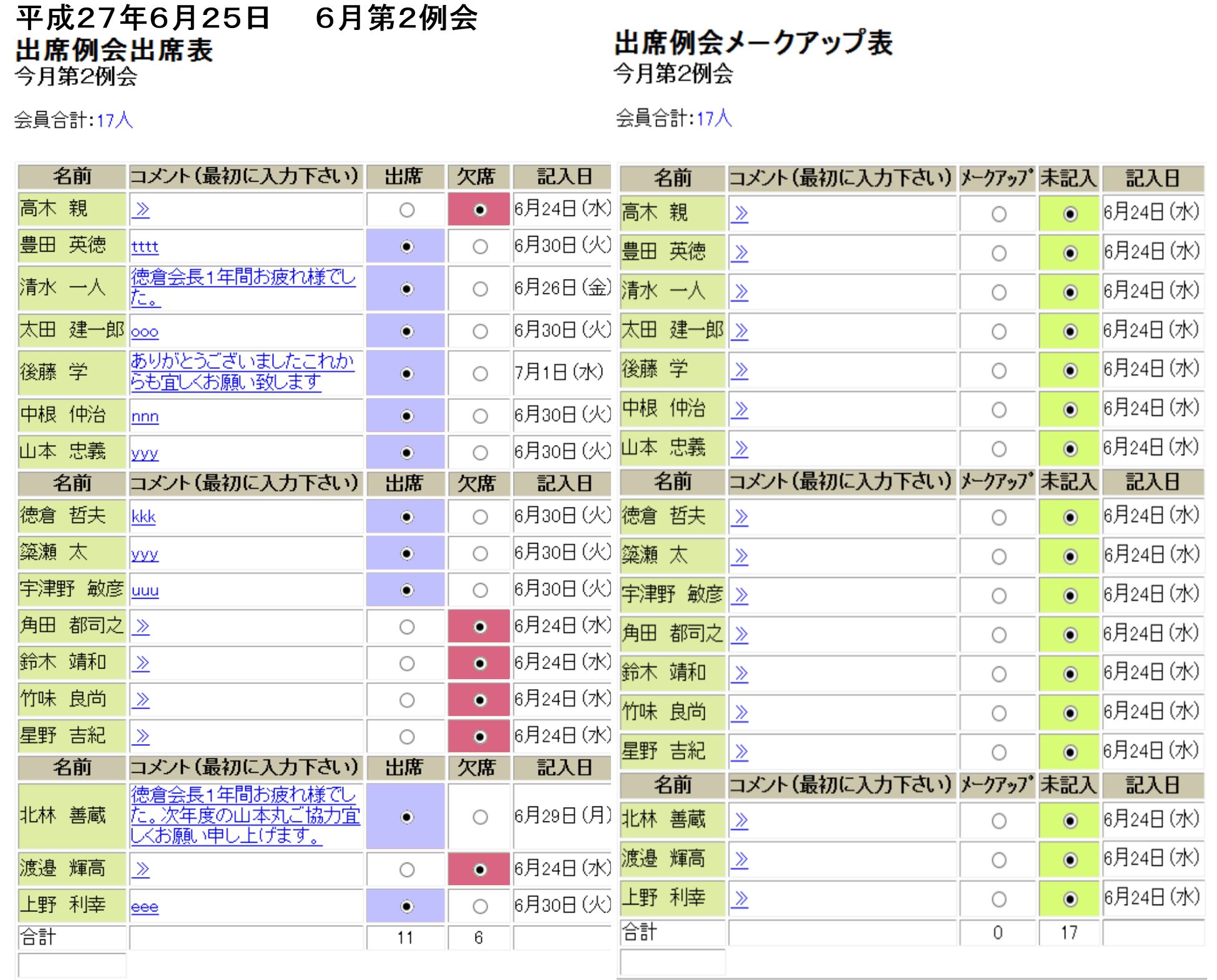Click 出席 total cell showing 11

tap(405, 938)
